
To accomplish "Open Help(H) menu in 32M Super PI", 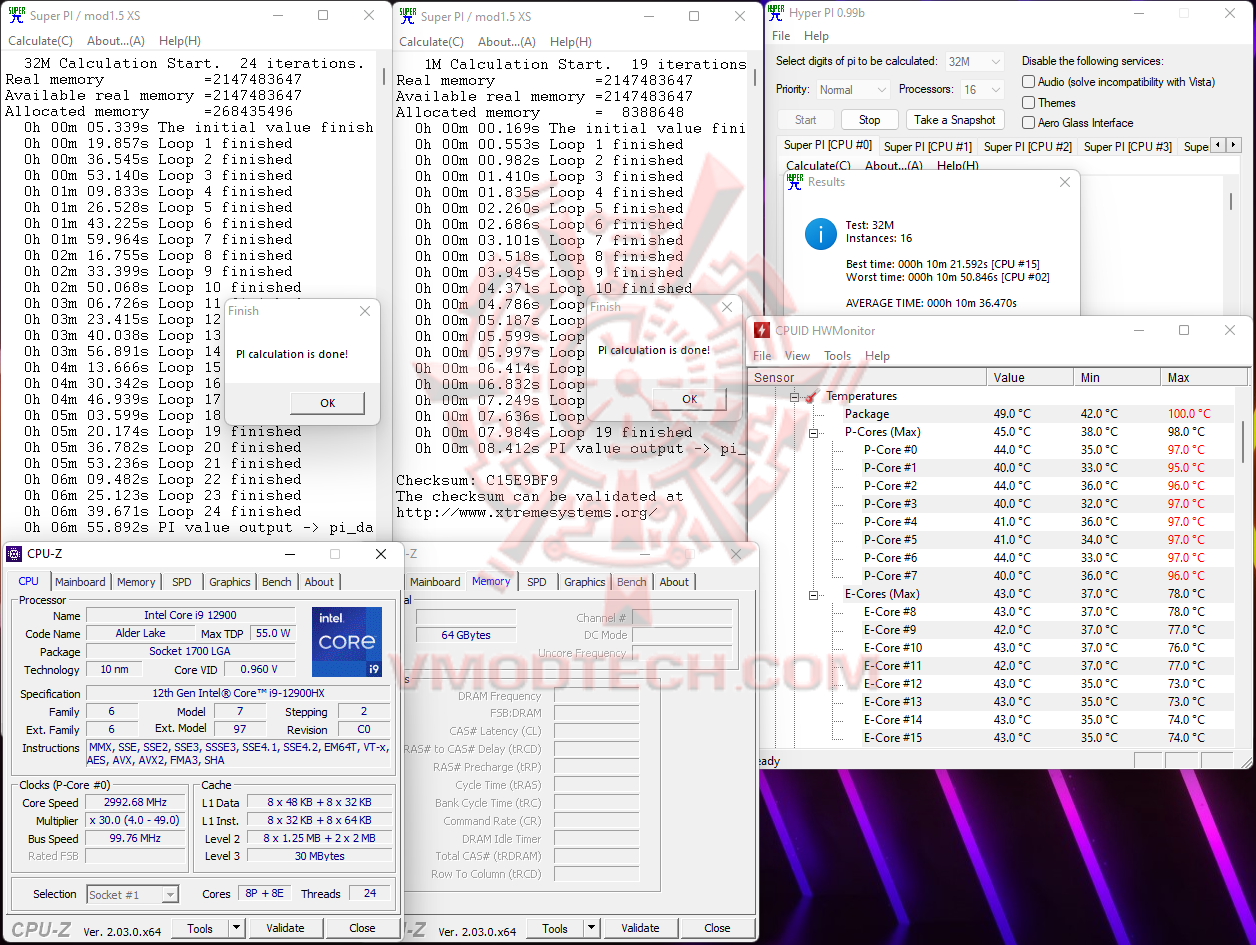I will coord(180,41).
